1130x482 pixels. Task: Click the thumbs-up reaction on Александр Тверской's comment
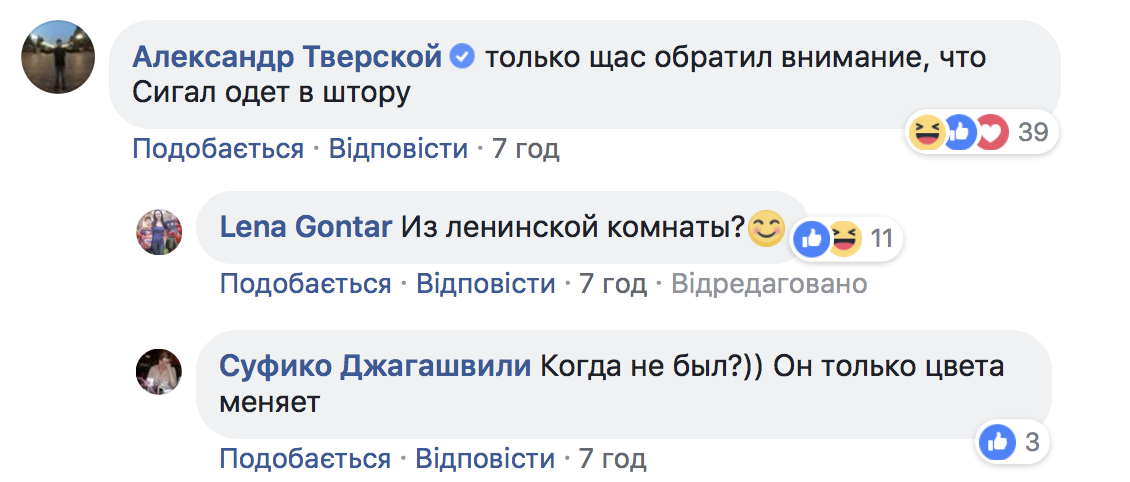coord(958,132)
